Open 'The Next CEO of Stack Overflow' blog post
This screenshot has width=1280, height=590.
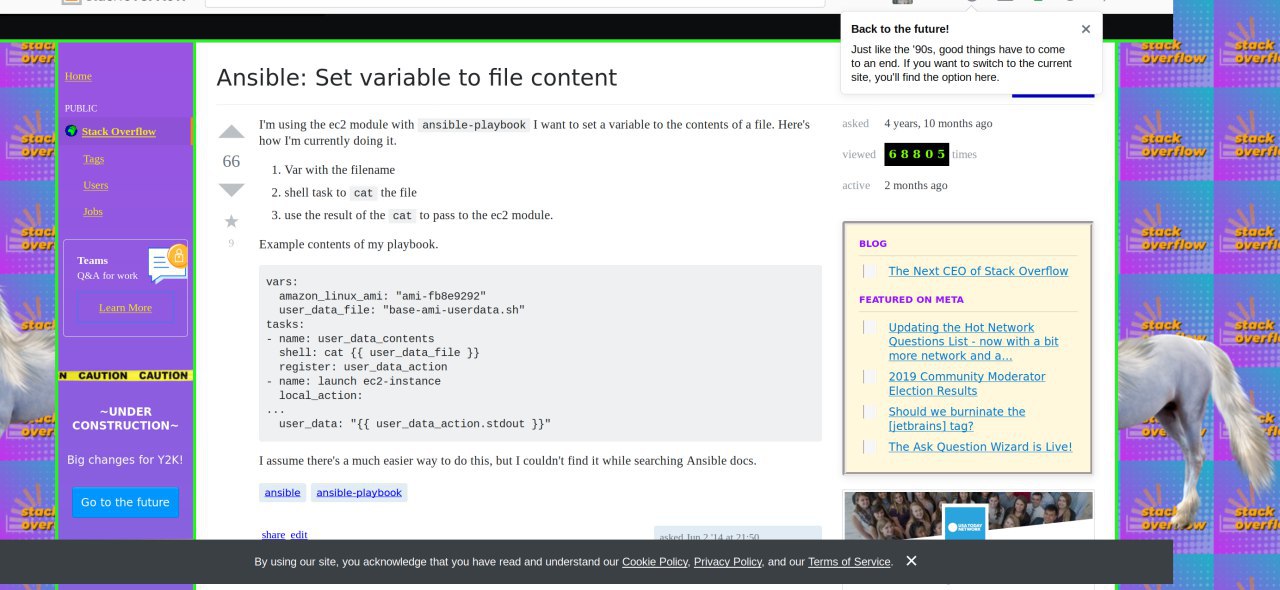(978, 271)
